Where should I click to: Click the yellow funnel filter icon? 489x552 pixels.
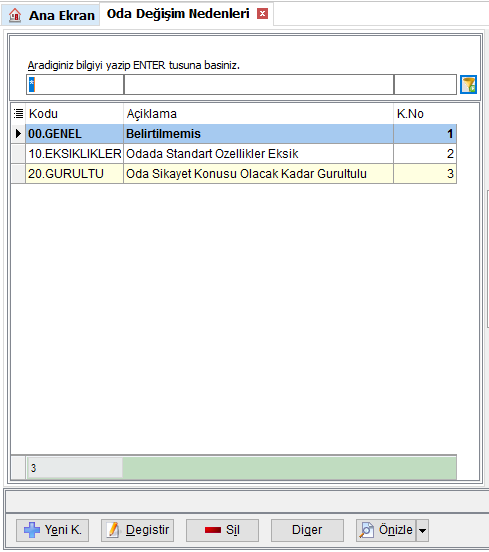tap(468, 84)
